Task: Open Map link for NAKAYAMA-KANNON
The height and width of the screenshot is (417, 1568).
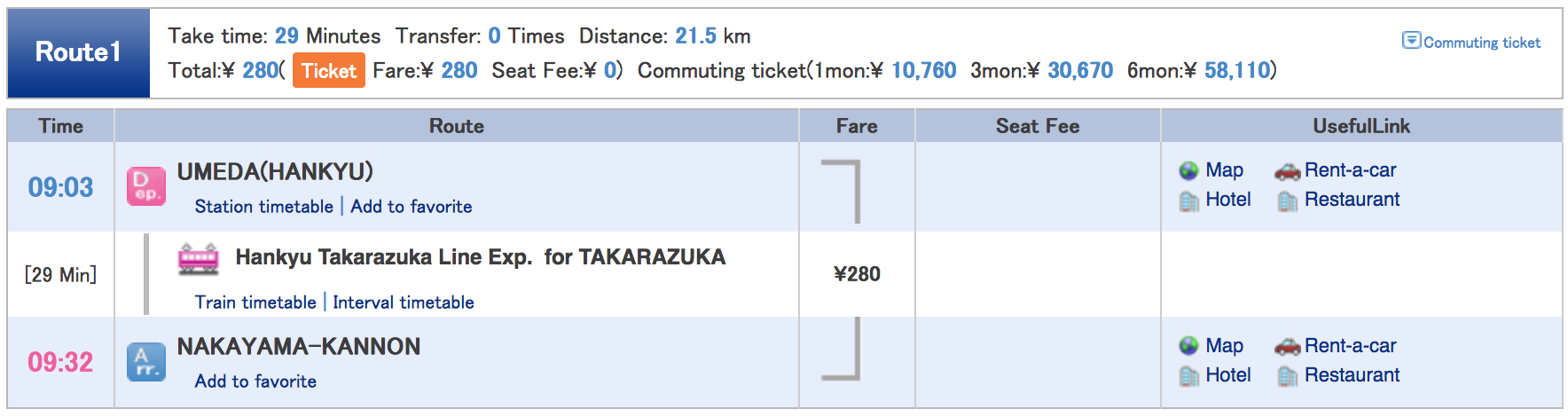Action: point(1224,346)
